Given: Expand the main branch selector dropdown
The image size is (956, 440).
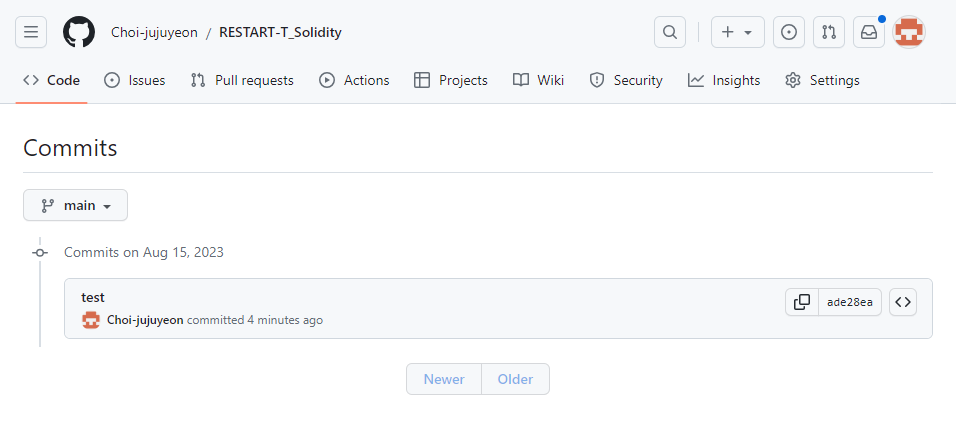Looking at the screenshot, I should 76,205.
